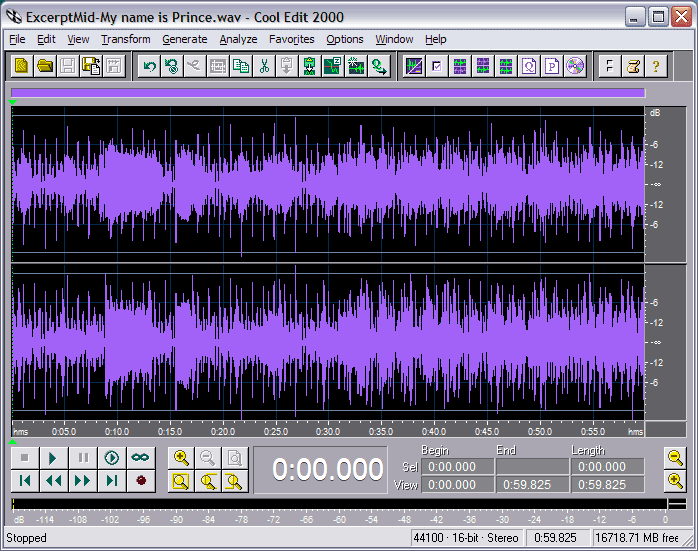
Task: Click the scissors Cut icon
Action: tap(264, 67)
